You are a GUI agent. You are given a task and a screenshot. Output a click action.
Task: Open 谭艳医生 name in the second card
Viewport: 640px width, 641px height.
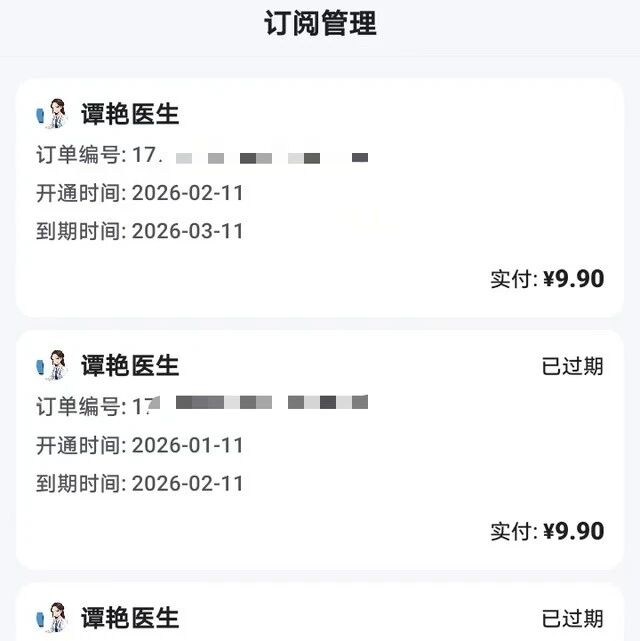(x=130, y=366)
